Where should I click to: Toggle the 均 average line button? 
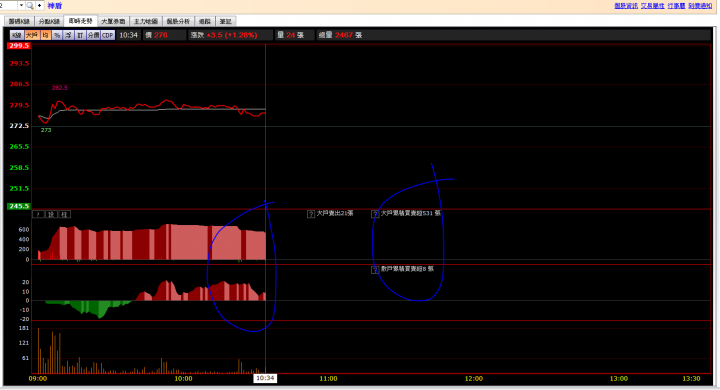pos(45,35)
